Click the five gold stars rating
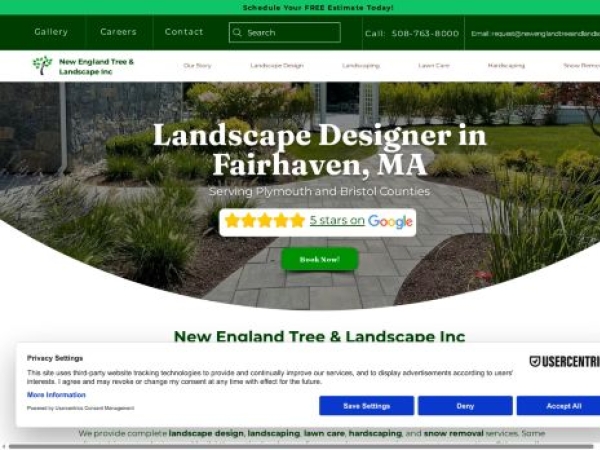The height and width of the screenshot is (450, 600). [264, 221]
